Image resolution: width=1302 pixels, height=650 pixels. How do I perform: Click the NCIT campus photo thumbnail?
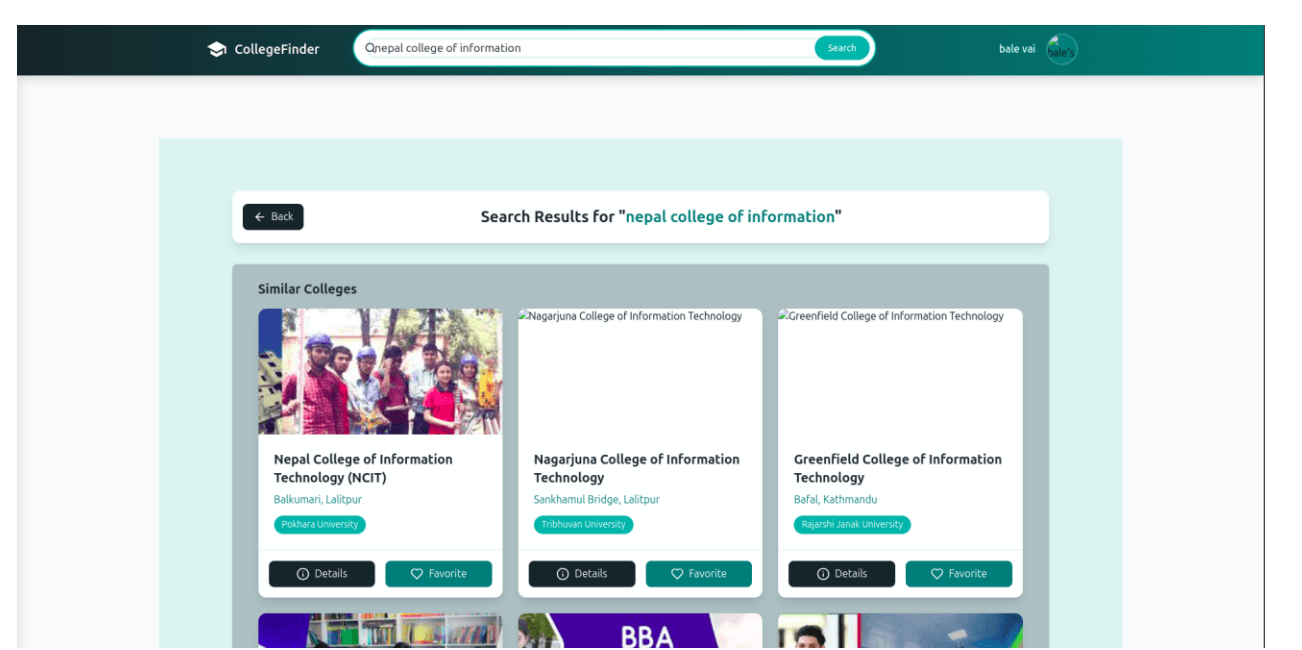point(380,371)
